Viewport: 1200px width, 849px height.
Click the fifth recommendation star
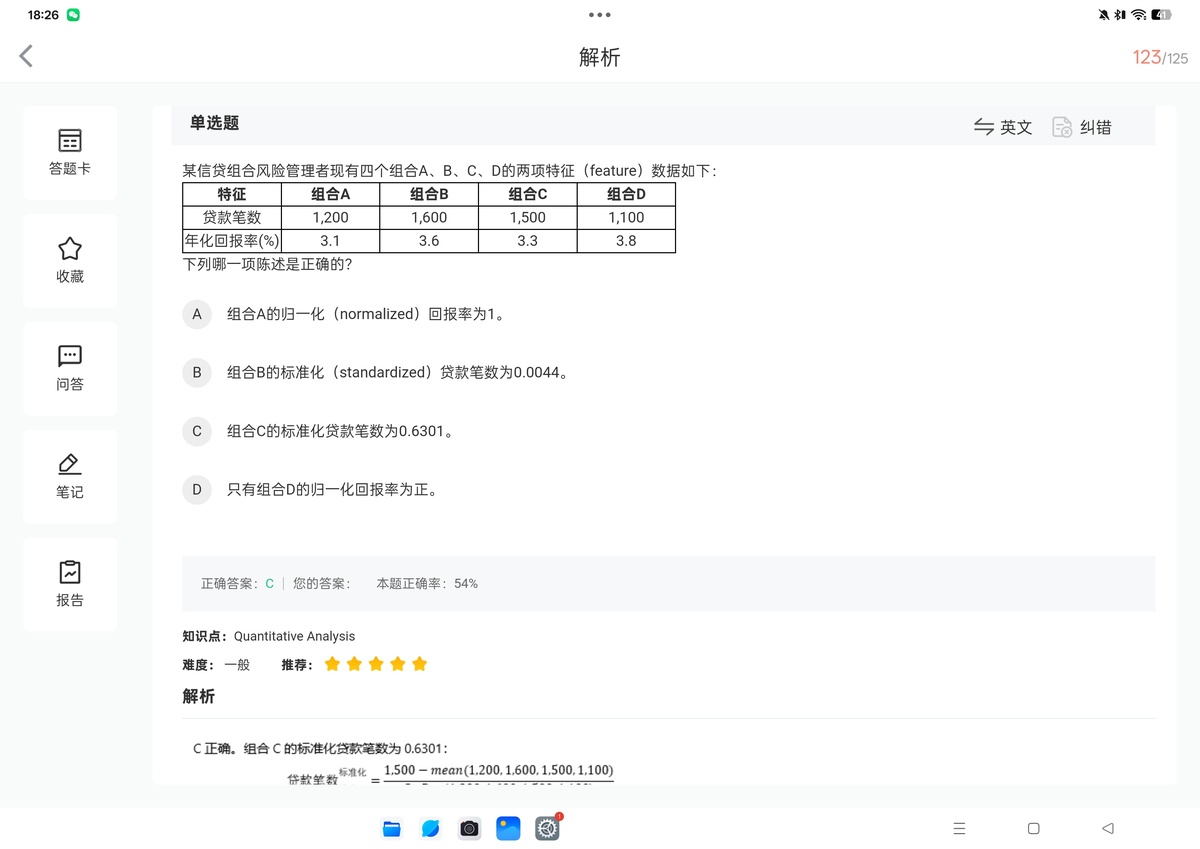click(419, 664)
